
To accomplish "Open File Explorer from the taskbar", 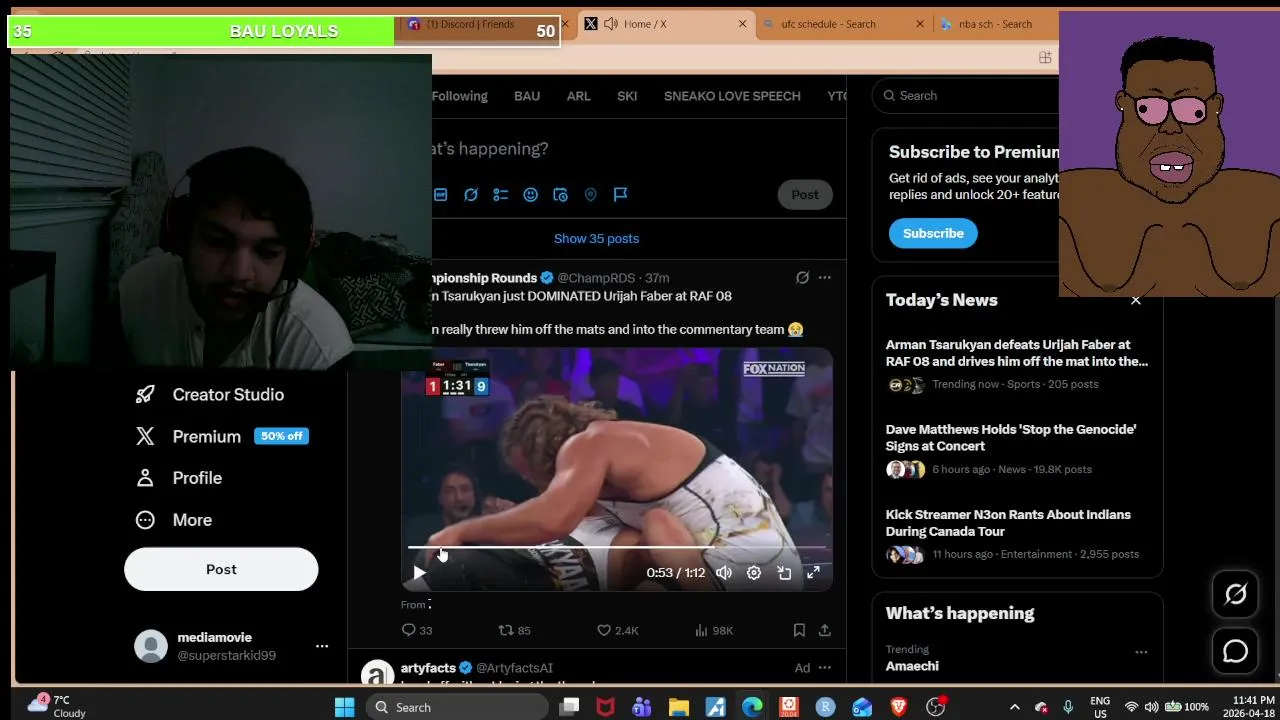I will [679, 707].
